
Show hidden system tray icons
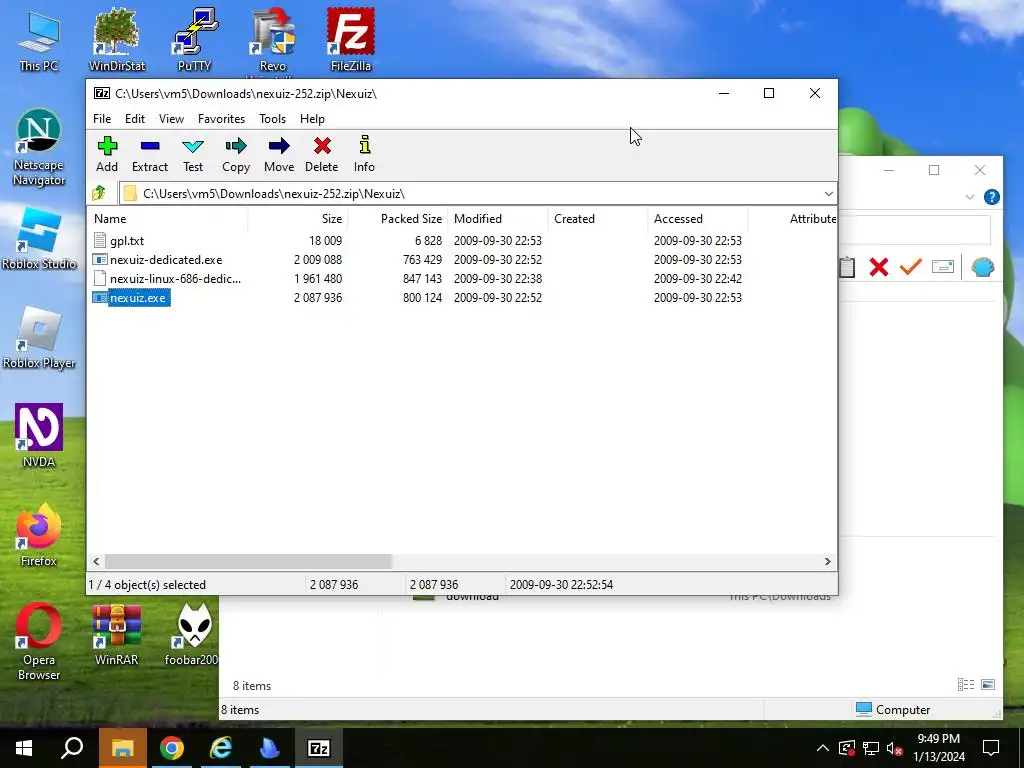822,748
